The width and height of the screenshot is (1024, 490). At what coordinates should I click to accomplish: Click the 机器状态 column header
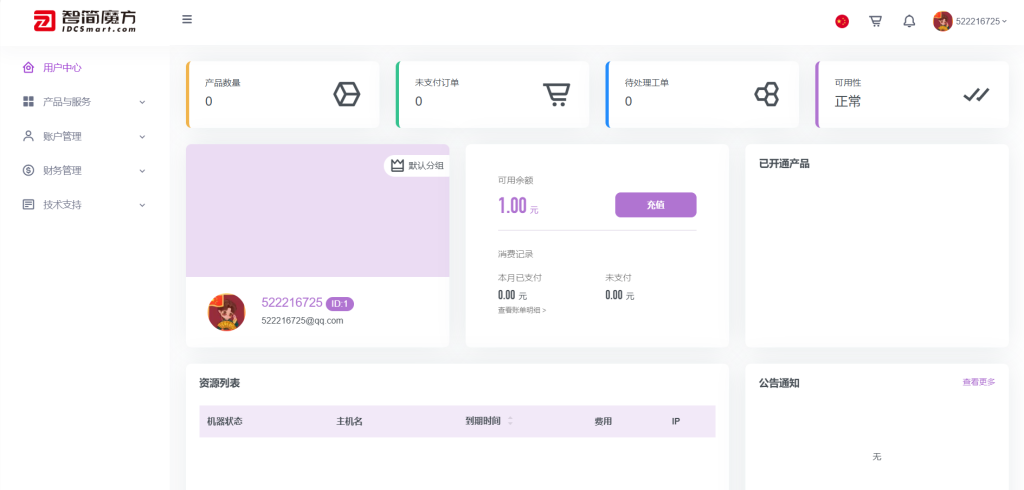tap(225, 421)
